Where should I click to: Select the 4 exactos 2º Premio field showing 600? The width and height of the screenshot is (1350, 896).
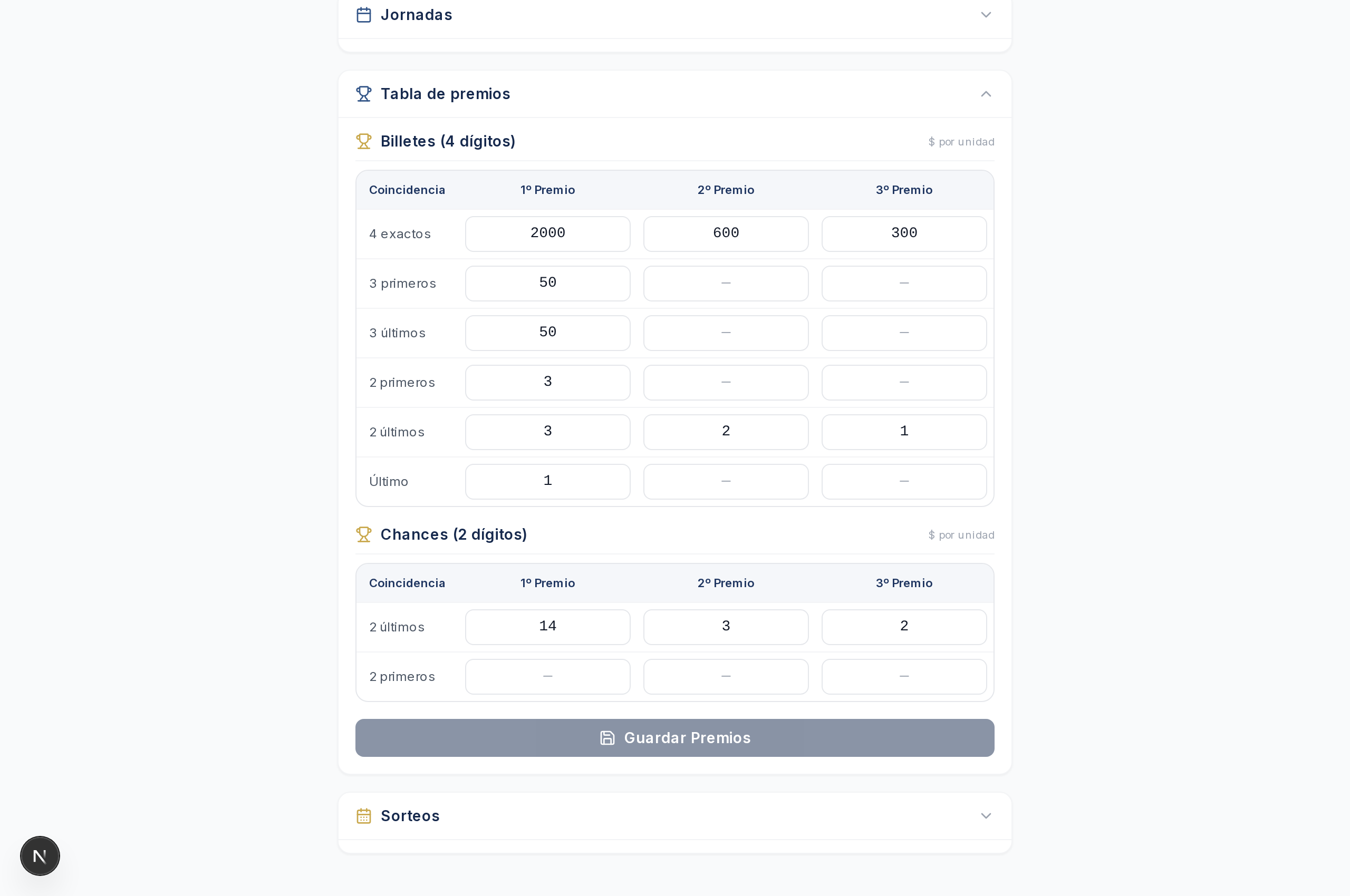(x=726, y=233)
